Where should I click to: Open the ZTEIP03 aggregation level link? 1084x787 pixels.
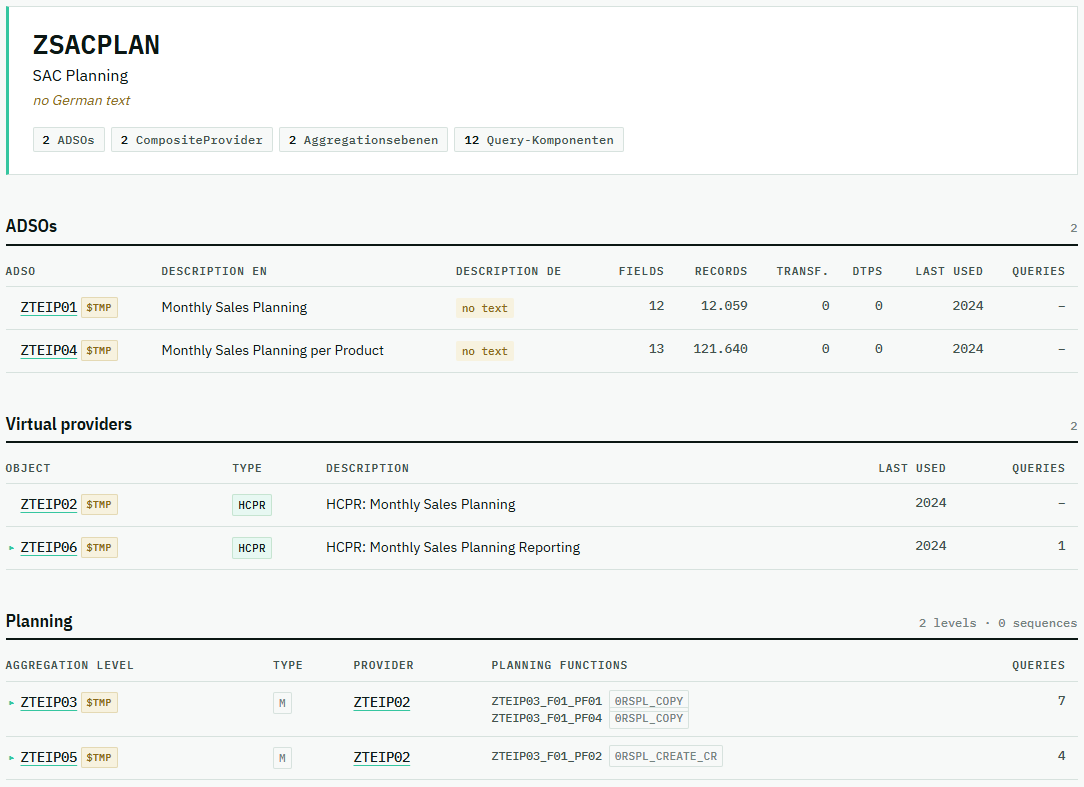[48, 702]
